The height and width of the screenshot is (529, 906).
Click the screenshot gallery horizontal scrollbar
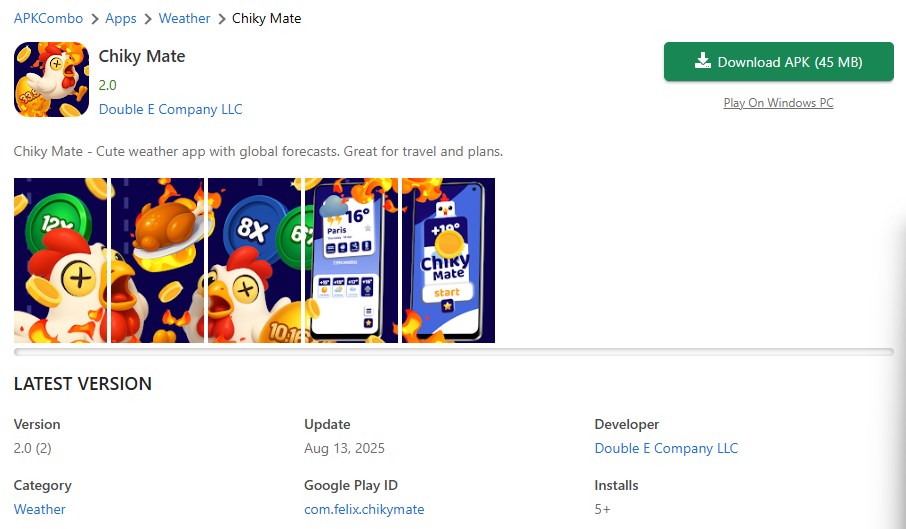[x=453, y=352]
